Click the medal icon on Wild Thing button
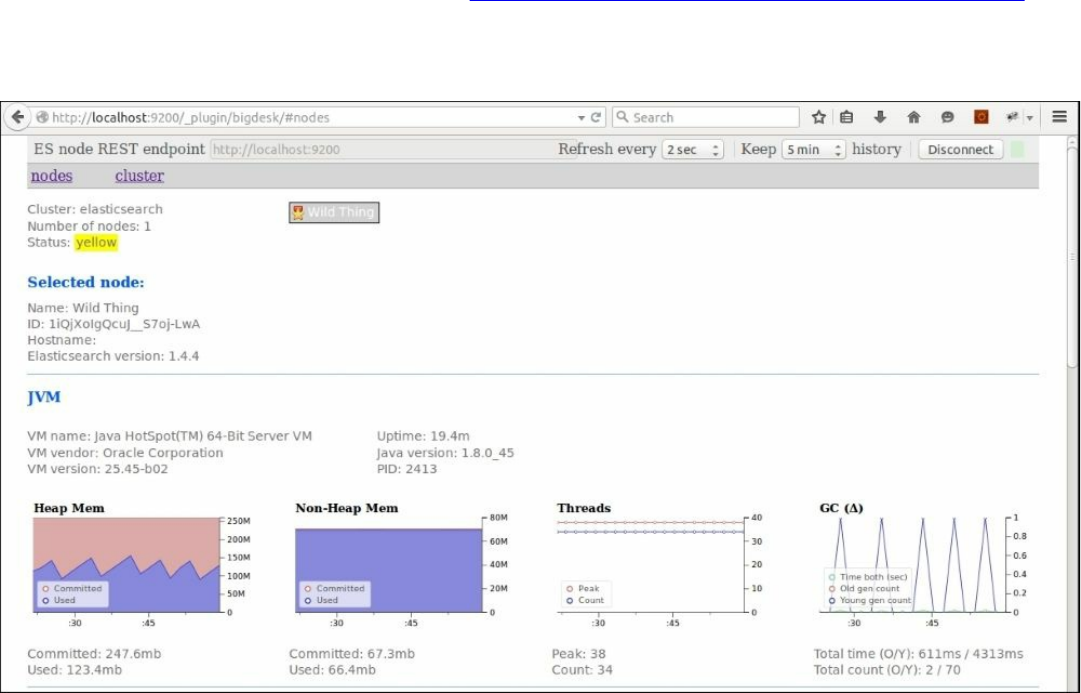1081x693 pixels. [298, 212]
